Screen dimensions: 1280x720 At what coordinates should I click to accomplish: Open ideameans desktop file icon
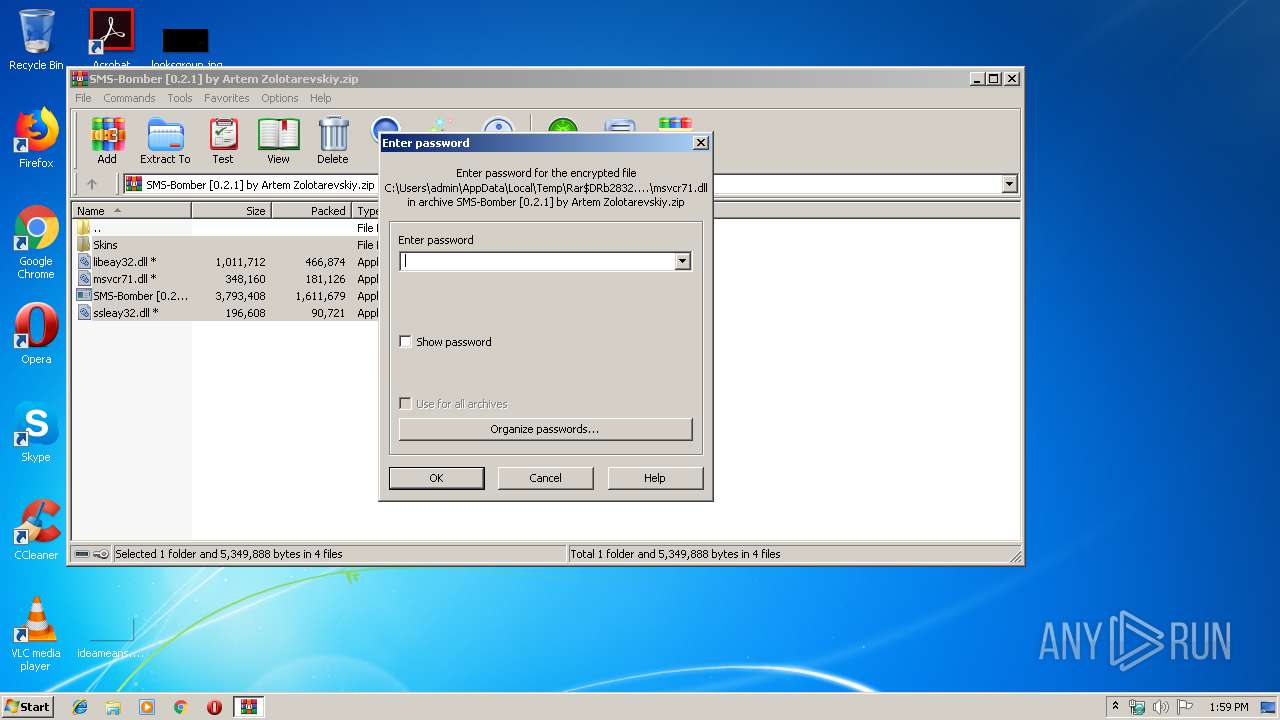[110, 634]
